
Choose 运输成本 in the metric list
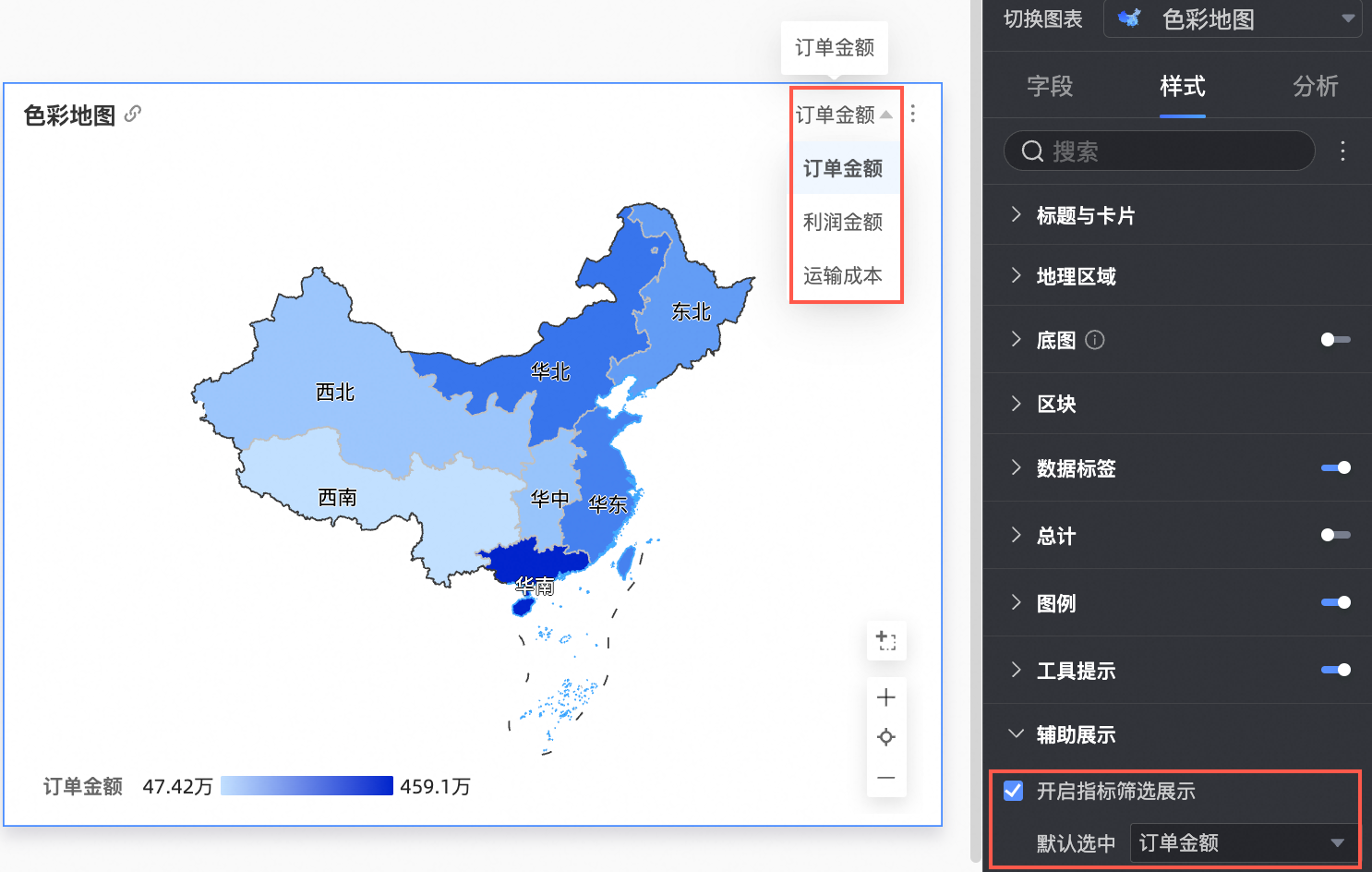(x=843, y=275)
